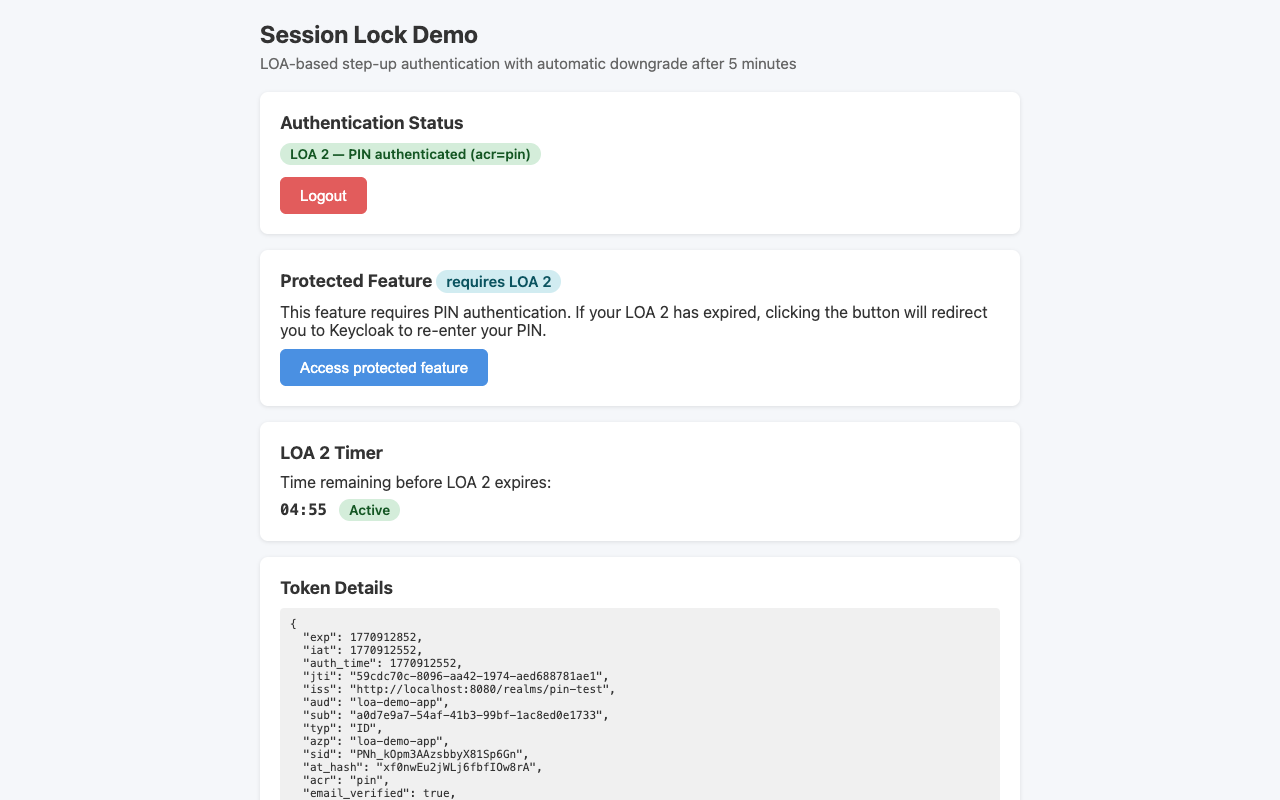Image resolution: width=1280 pixels, height=800 pixels.
Task: Click the Logout button
Action: point(323,195)
